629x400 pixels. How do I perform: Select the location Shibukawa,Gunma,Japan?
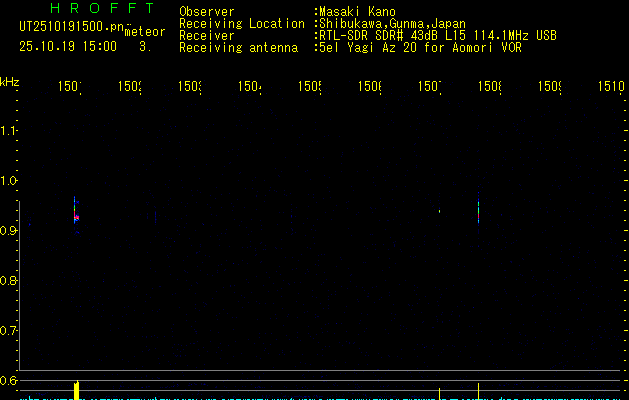[392, 24]
